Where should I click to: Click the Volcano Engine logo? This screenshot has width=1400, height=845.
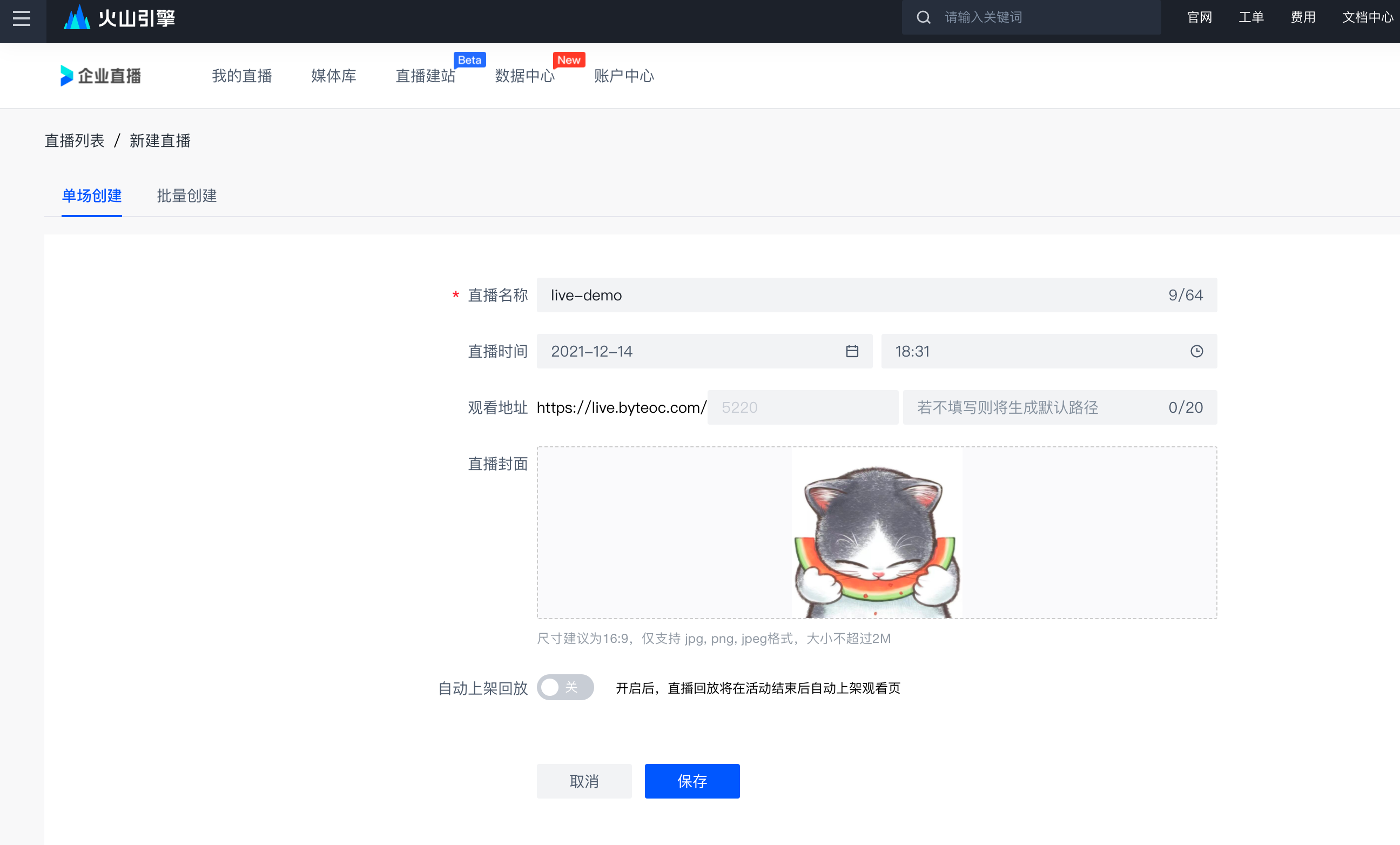point(119,18)
